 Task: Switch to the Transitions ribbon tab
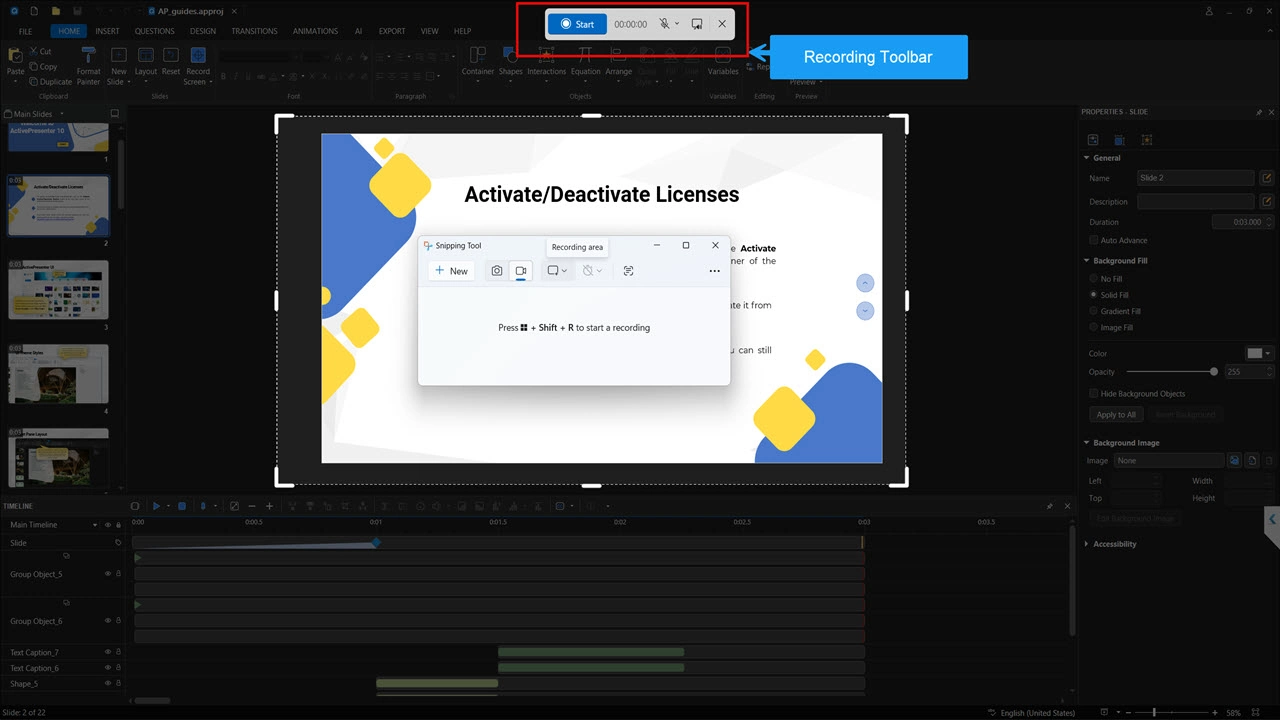pyautogui.click(x=254, y=30)
